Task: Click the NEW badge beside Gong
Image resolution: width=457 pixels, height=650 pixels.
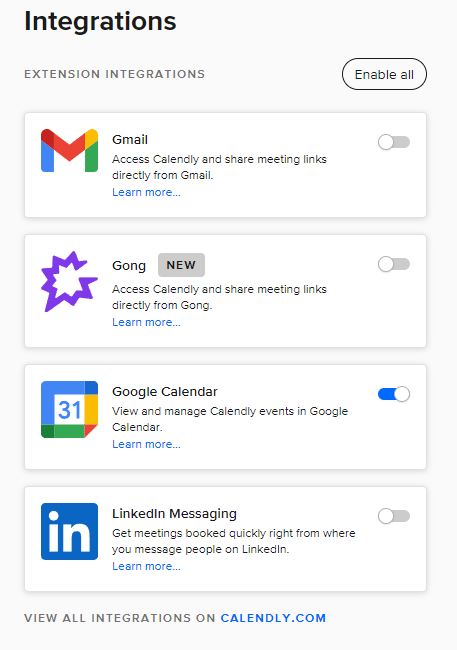Action: coord(181,265)
